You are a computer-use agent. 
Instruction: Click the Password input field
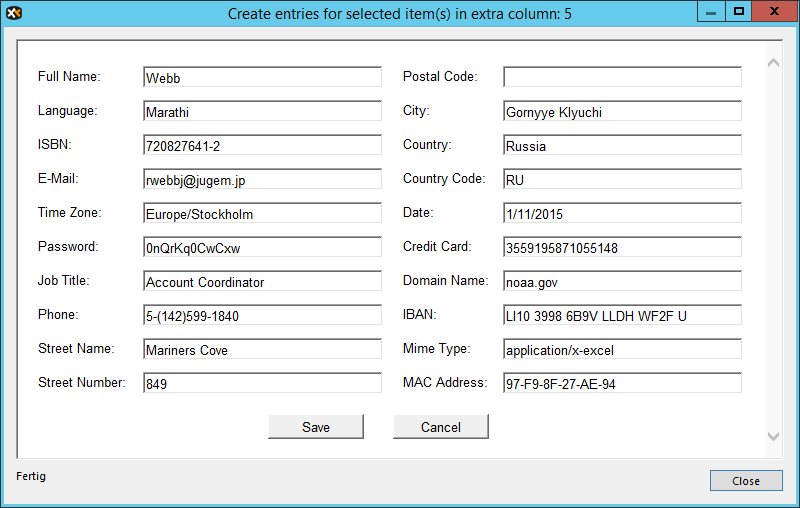click(262, 248)
